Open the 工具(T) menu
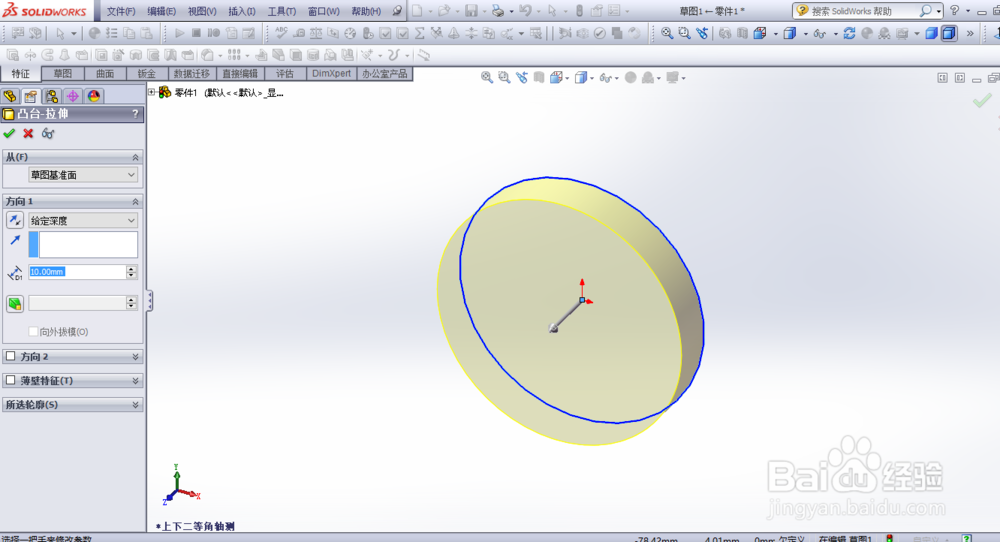 [281, 11]
